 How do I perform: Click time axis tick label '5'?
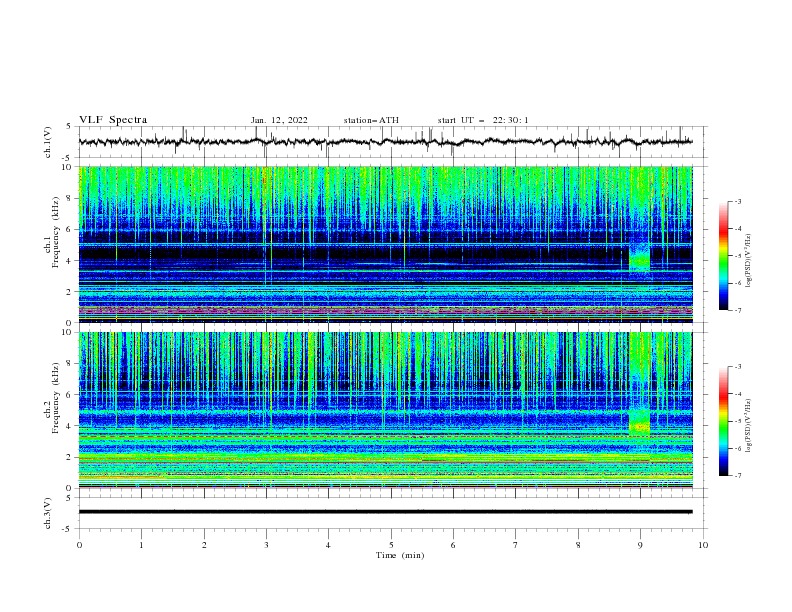(x=391, y=545)
